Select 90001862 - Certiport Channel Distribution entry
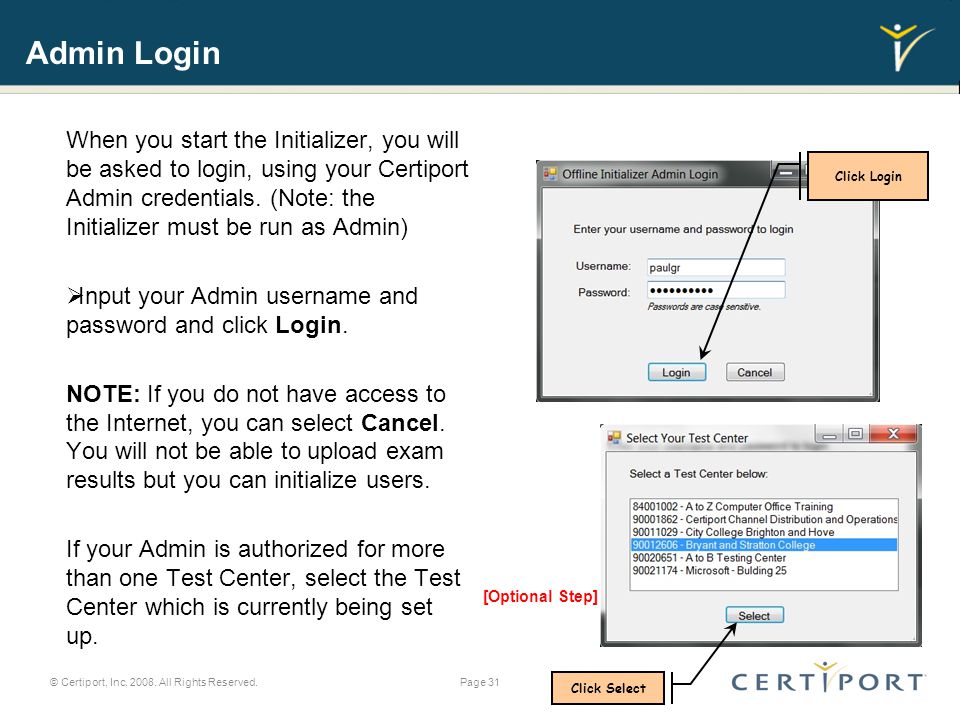This screenshot has width=960, height=720. pyautogui.click(x=763, y=519)
